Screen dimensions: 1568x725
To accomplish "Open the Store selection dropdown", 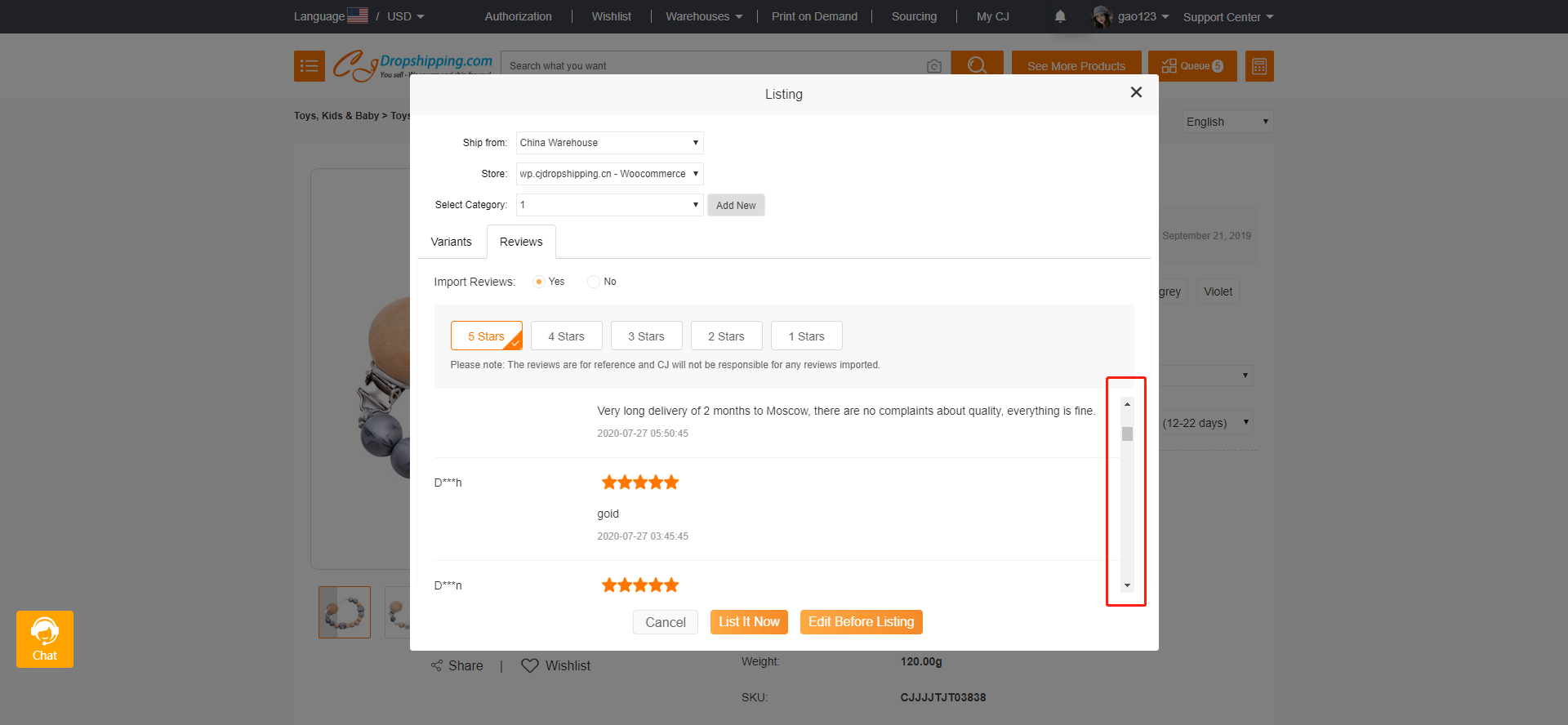I will coord(609,174).
